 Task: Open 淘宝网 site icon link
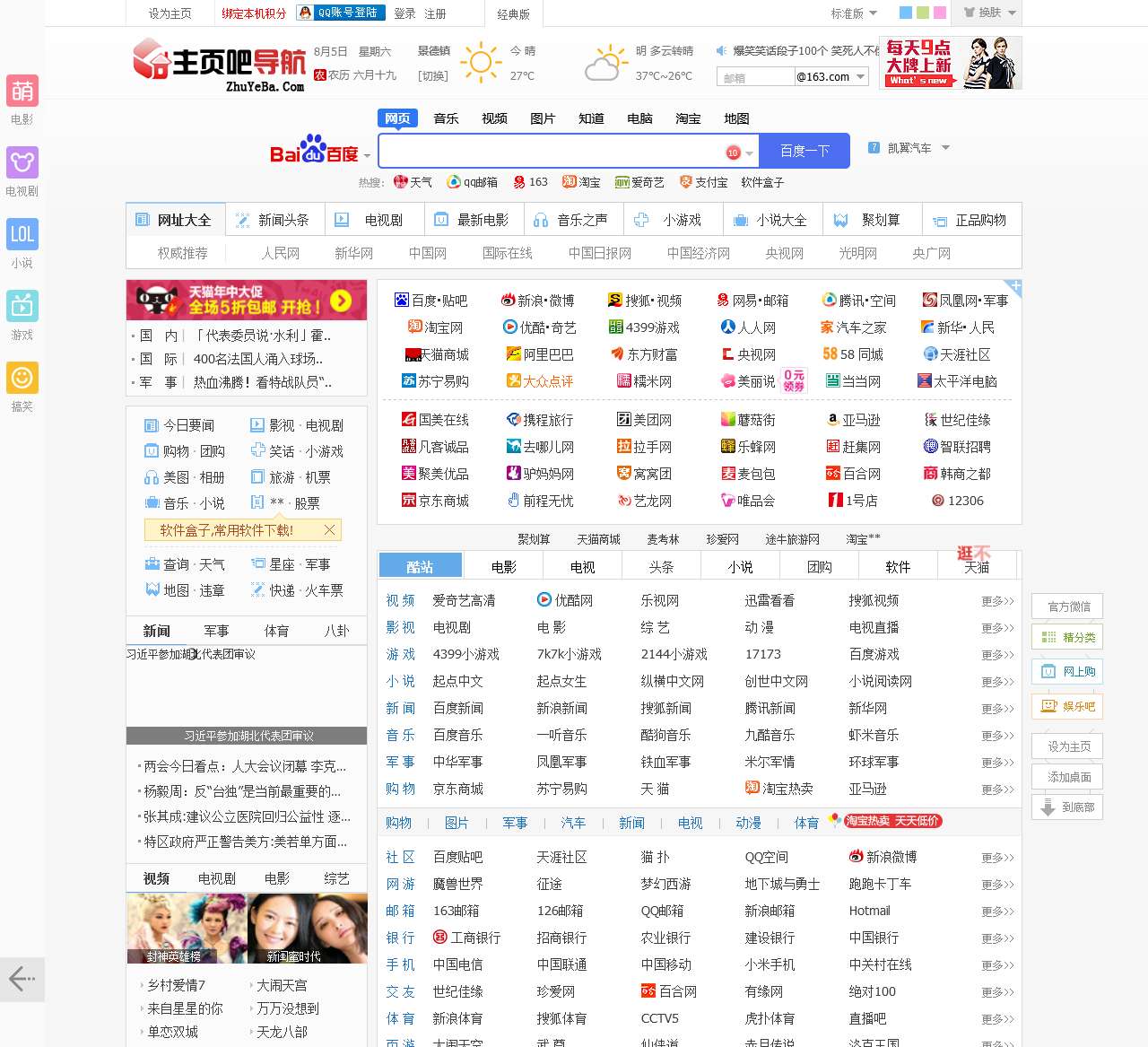435,327
